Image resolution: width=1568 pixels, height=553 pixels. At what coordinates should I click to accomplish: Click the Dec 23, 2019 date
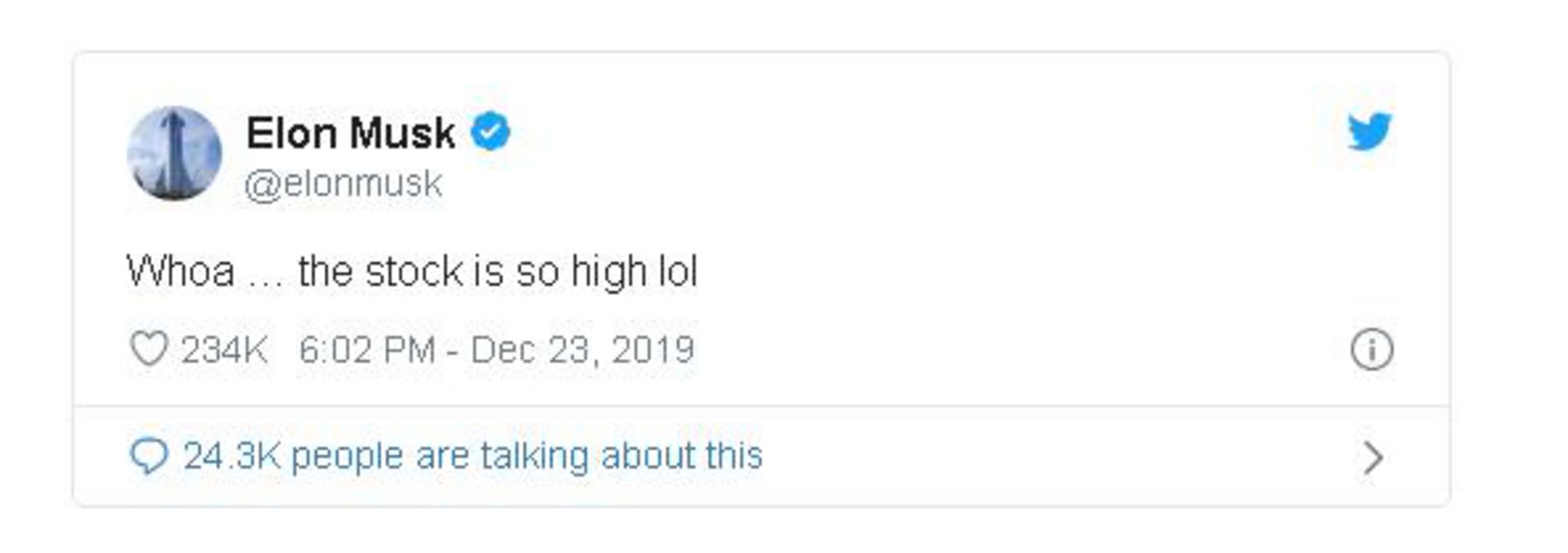click(582, 350)
